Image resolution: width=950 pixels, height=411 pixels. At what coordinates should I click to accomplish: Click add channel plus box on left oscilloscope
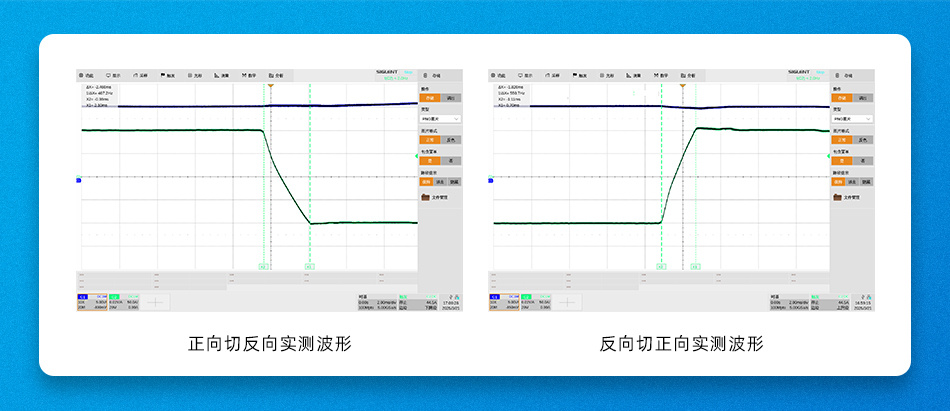pos(154,301)
